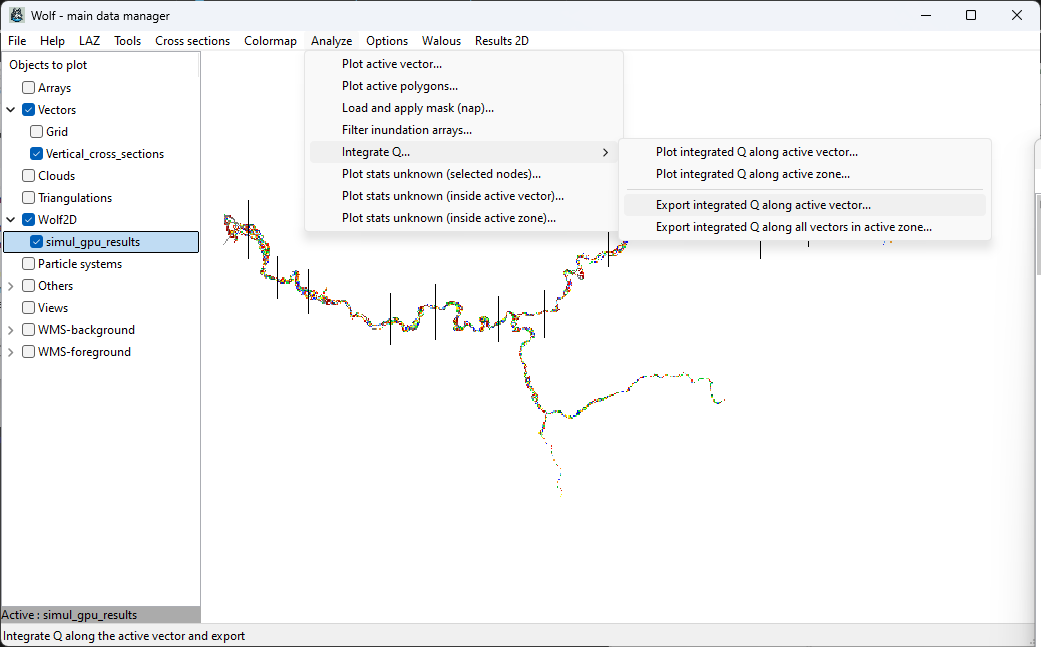Expand the Others tree node
This screenshot has height=647, width=1041.
point(11,286)
